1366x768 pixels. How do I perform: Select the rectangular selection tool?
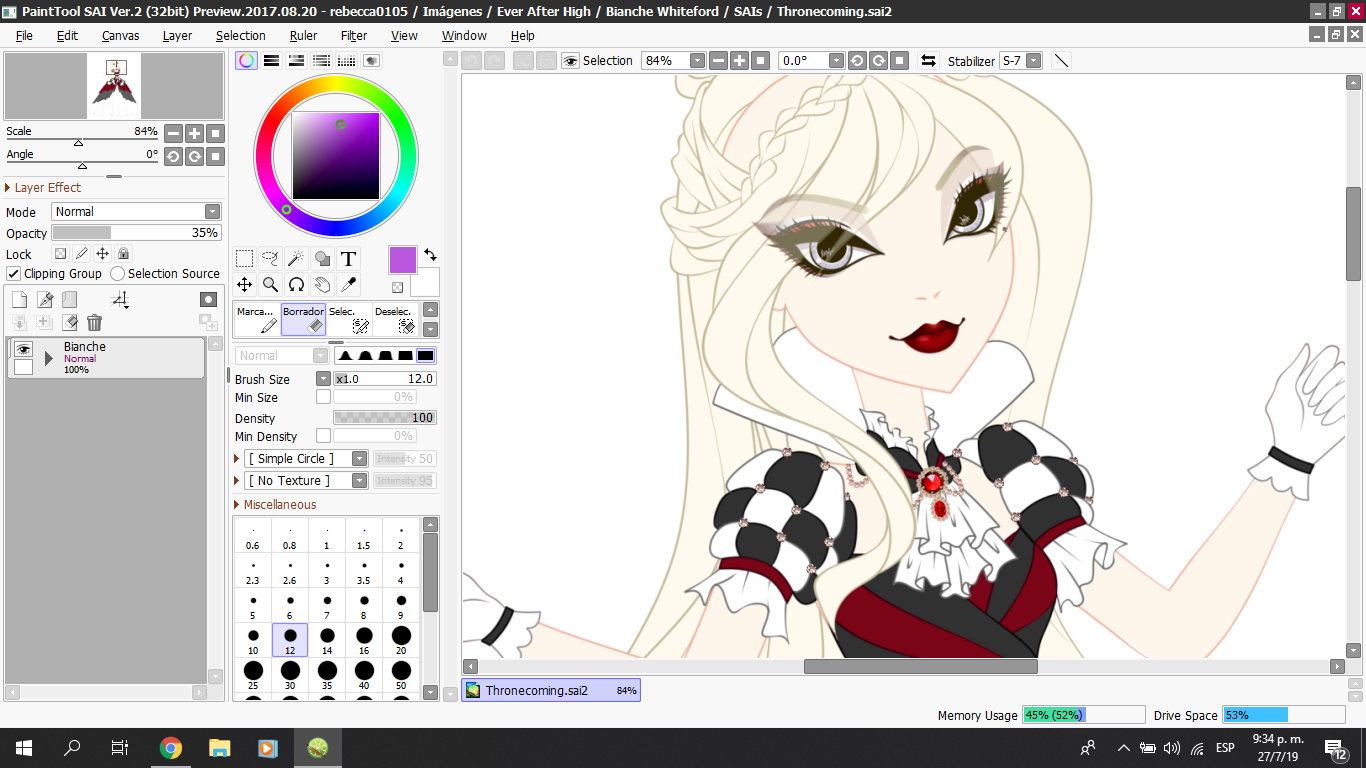point(244,259)
